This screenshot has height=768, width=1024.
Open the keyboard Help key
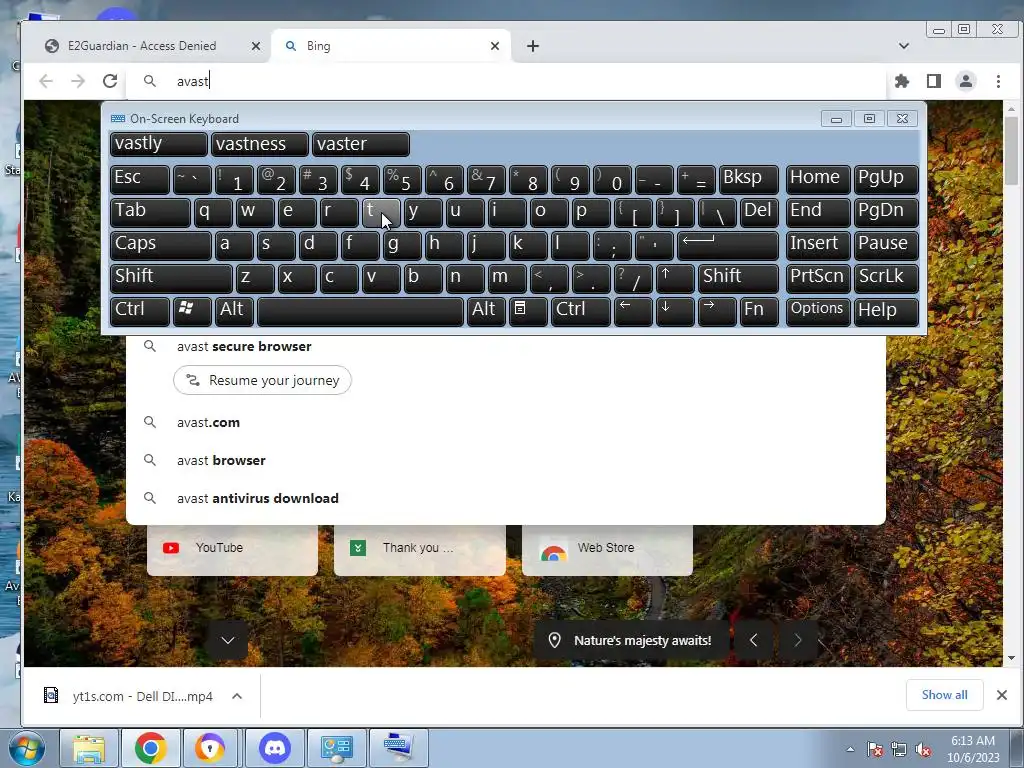[886, 312]
